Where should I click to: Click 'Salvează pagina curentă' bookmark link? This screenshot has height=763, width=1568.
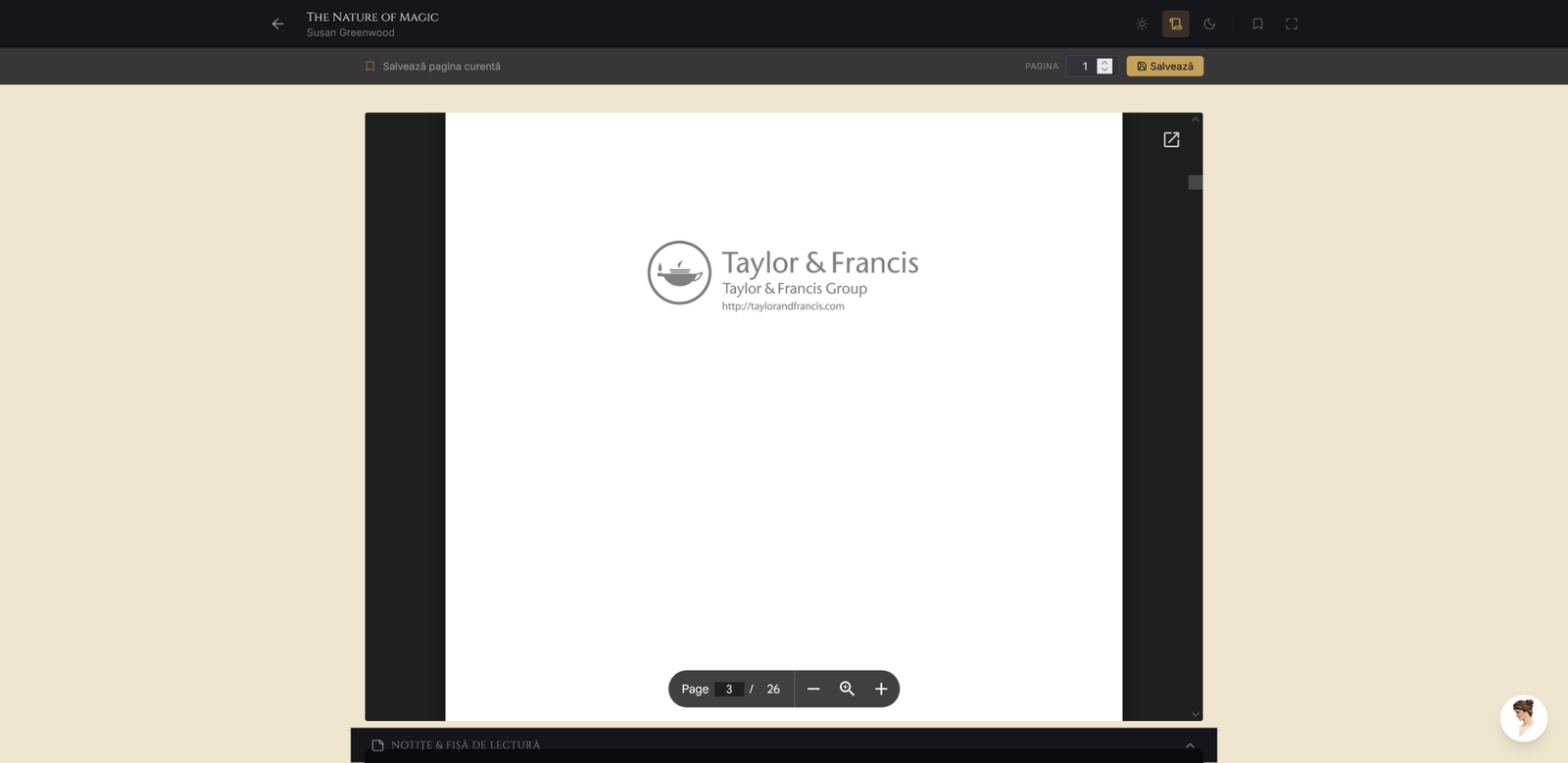point(432,67)
